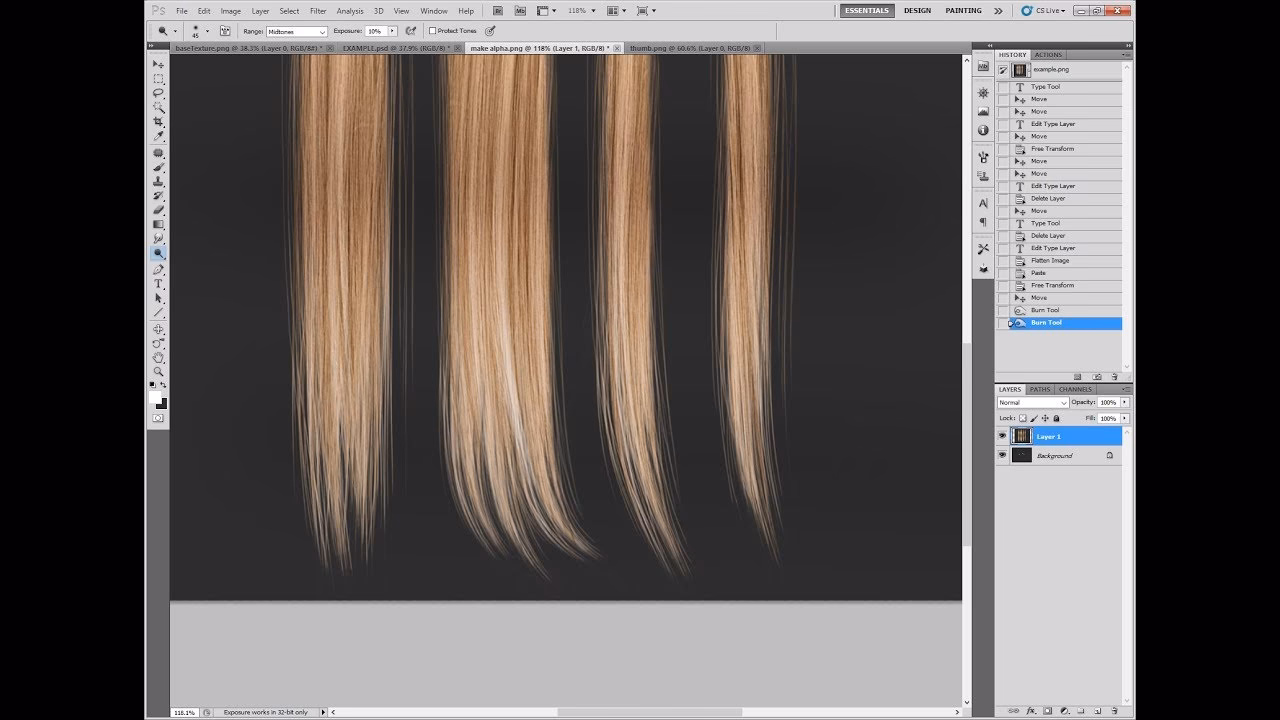The image size is (1280, 720).
Task: Open the Filter menu
Action: [318, 11]
